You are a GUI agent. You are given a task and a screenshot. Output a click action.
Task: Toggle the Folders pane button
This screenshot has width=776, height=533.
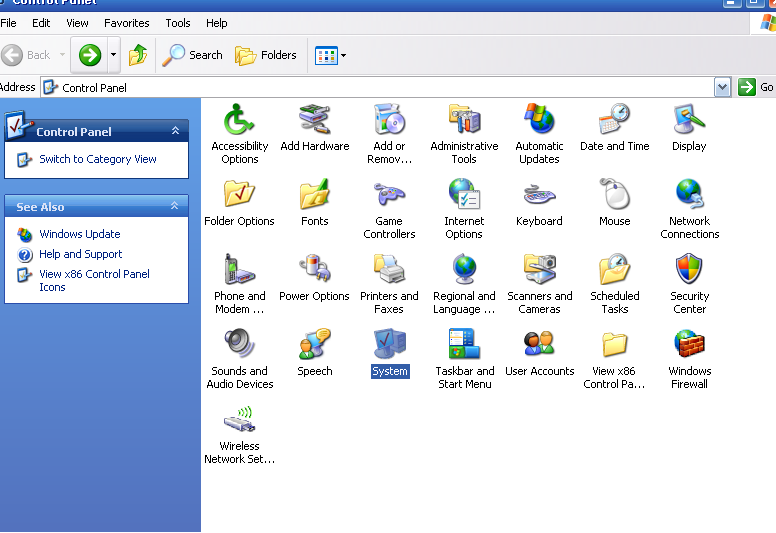(266, 55)
